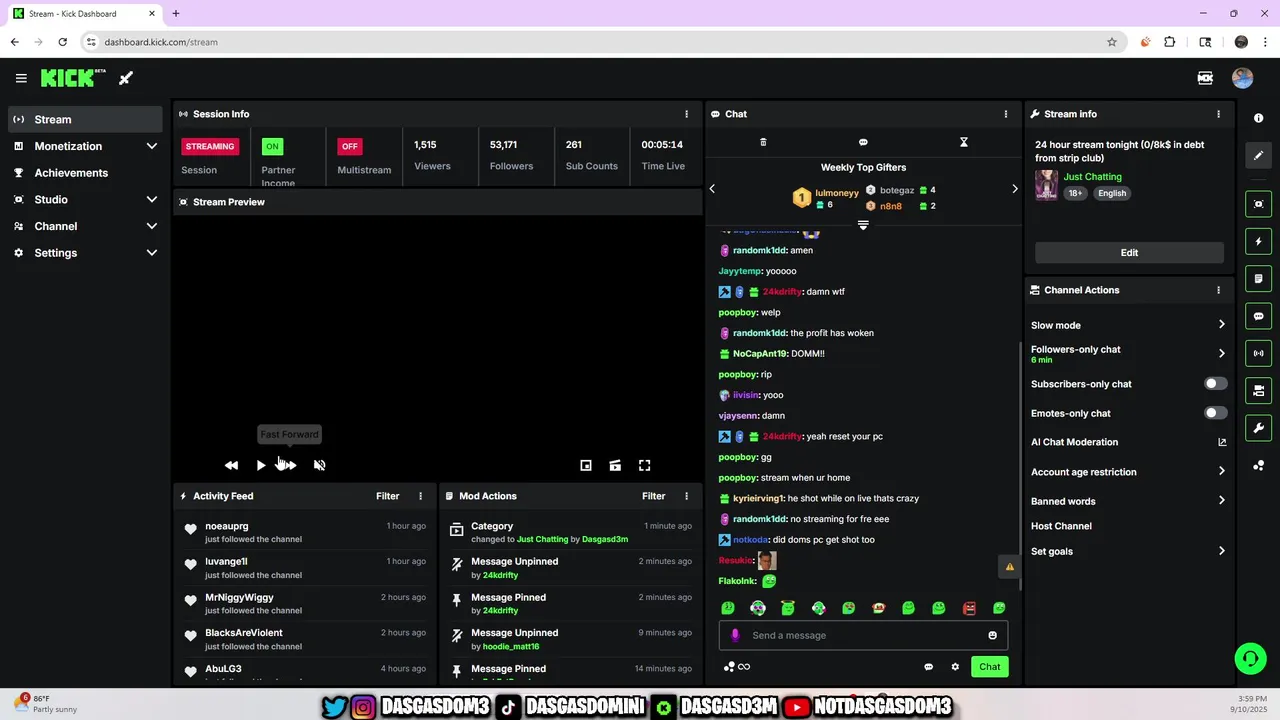Click the Just Chatting category link
This screenshot has height=720, width=1280.
tap(1092, 177)
